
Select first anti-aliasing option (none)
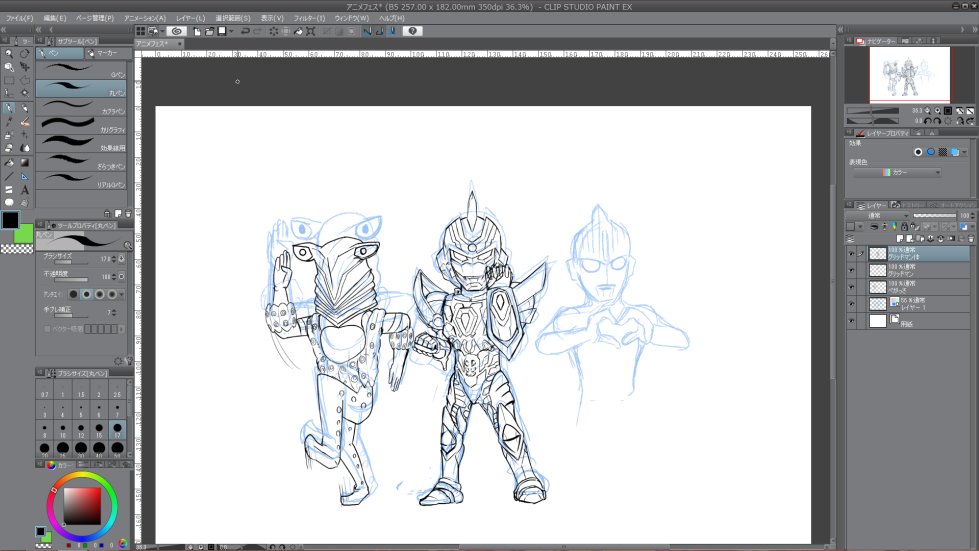click(73, 295)
